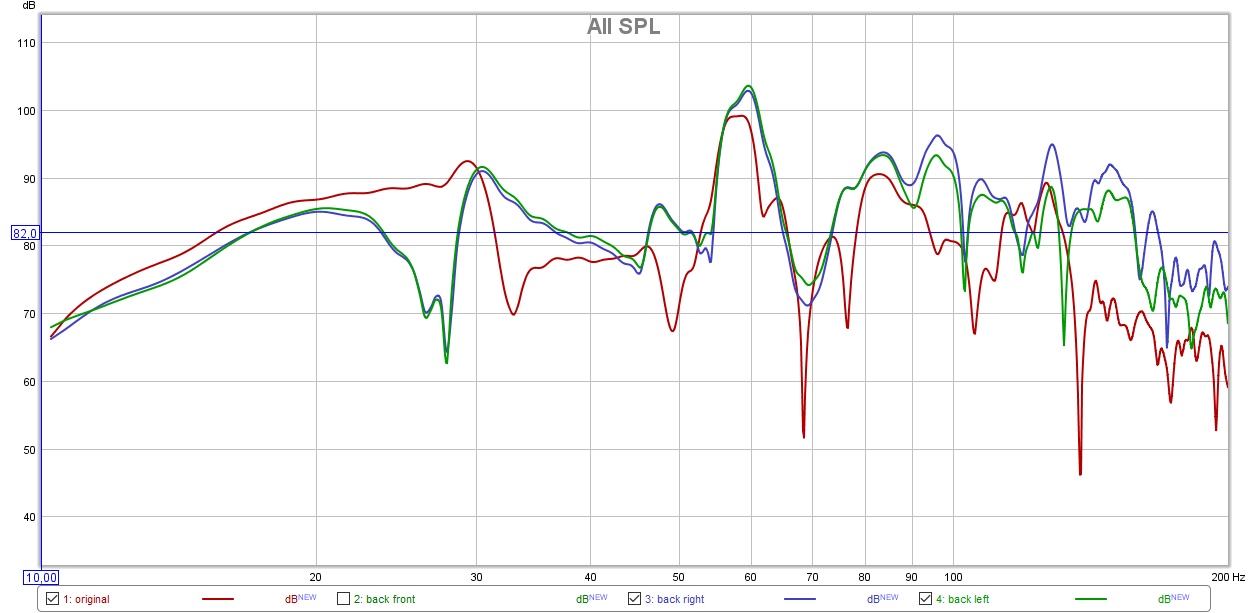
Task: Click the "200 Hz" frequency axis label
Action: click(1226, 577)
